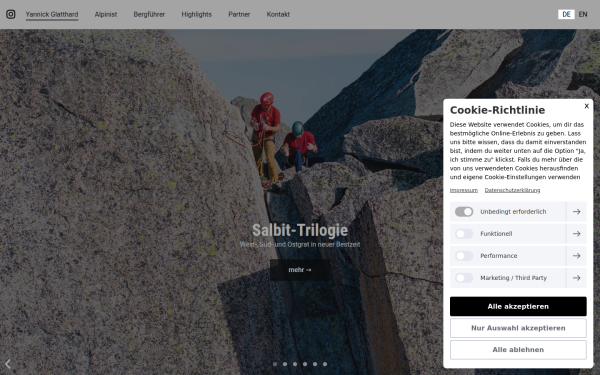Click Alle ablehnen button
Screen dimensions: 600x375
518,350
